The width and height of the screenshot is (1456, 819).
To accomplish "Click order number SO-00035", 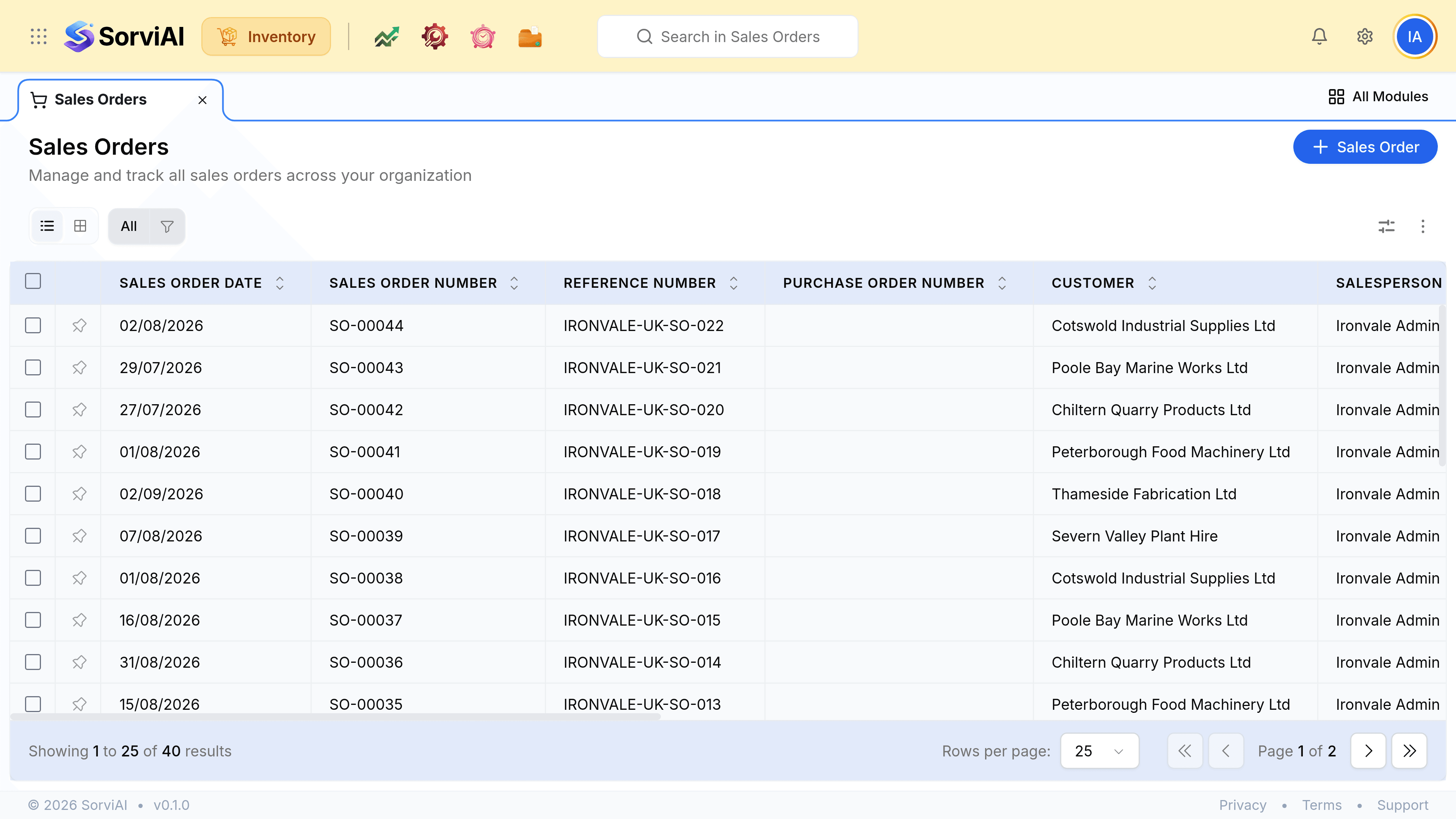I will pos(366,704).
